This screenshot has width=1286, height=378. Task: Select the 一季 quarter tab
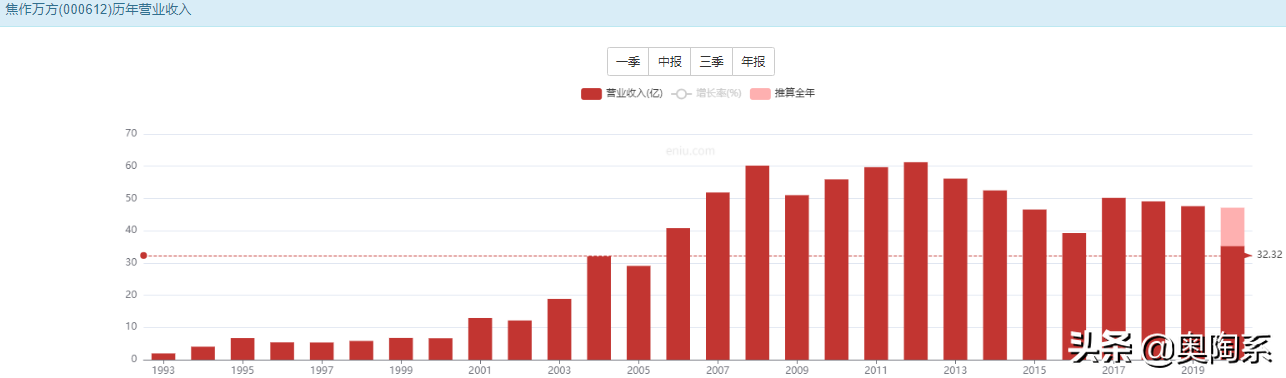pos(628,62)
